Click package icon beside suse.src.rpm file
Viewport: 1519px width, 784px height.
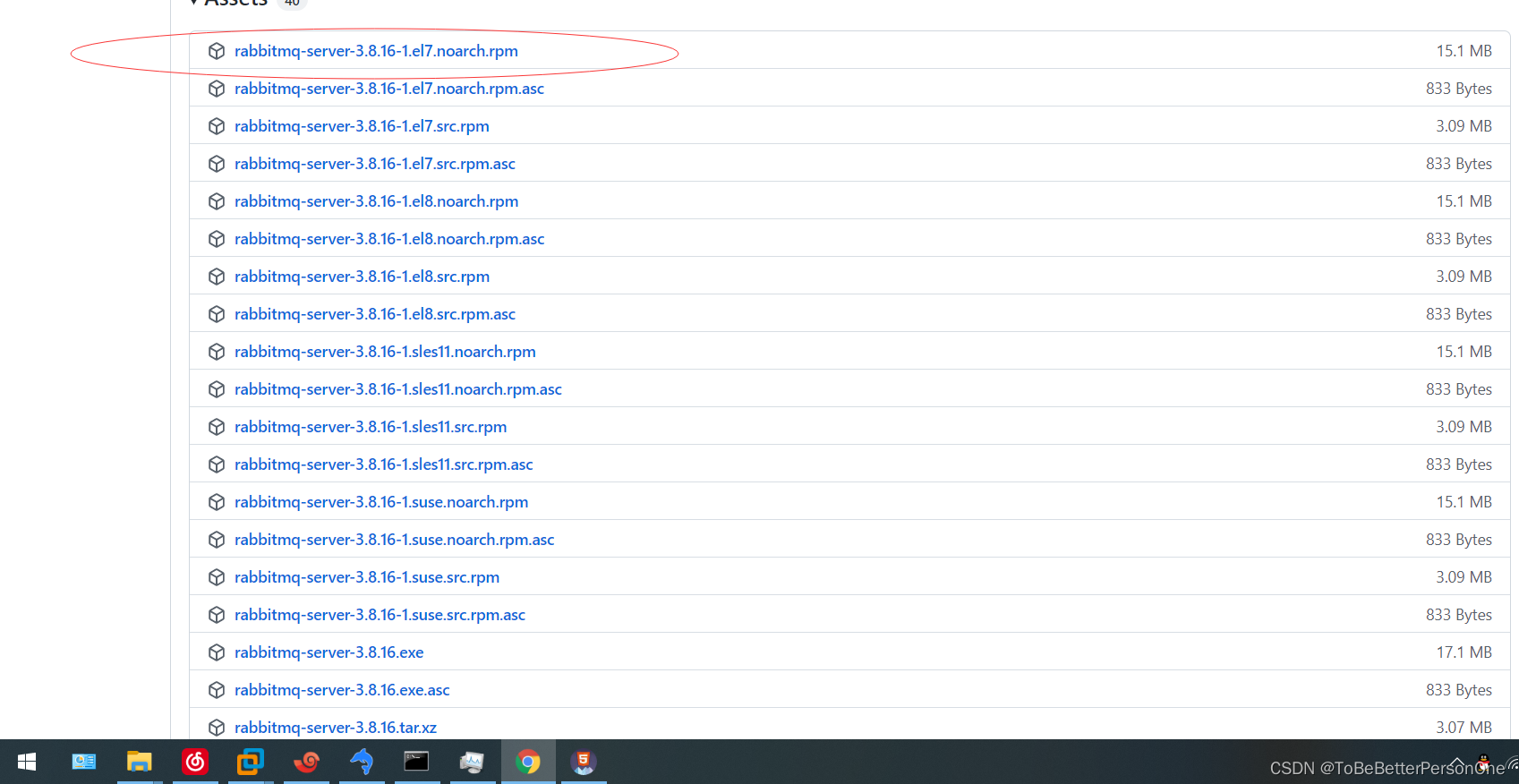(x=217, y=577)
